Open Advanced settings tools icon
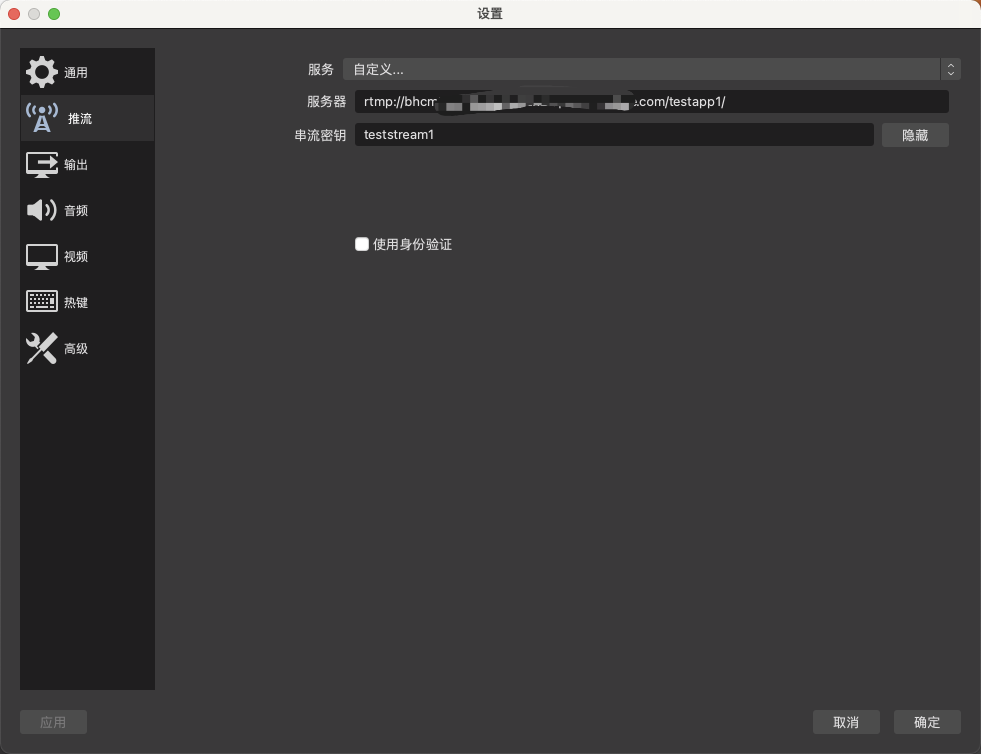Image resolution: width=981 pixels, height=754 pixels. pos(41,349)
